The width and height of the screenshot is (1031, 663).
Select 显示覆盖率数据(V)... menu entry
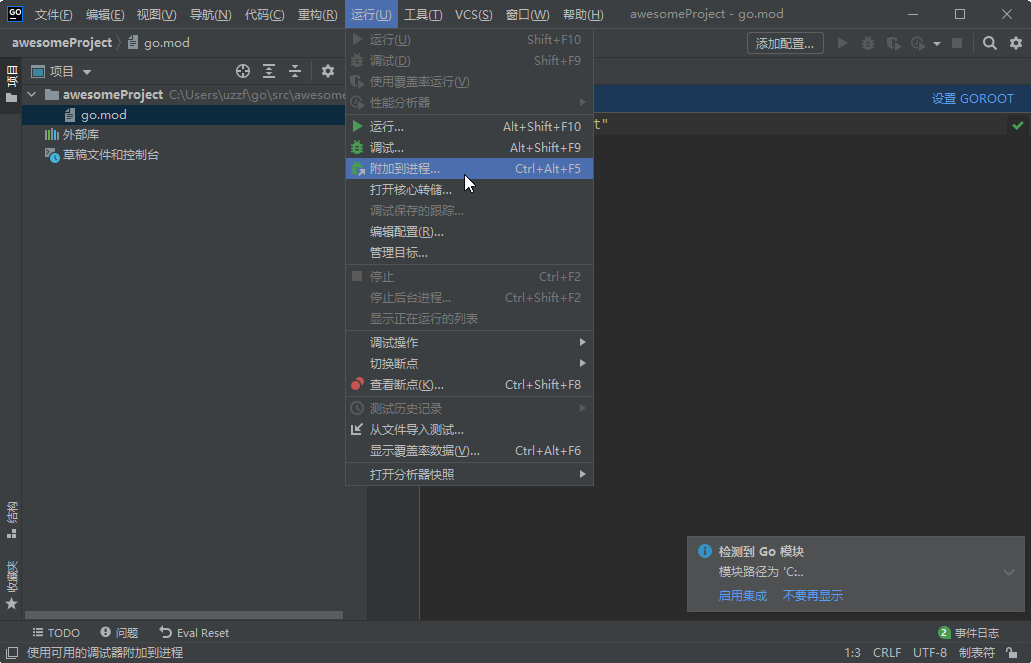click(469, 451)
